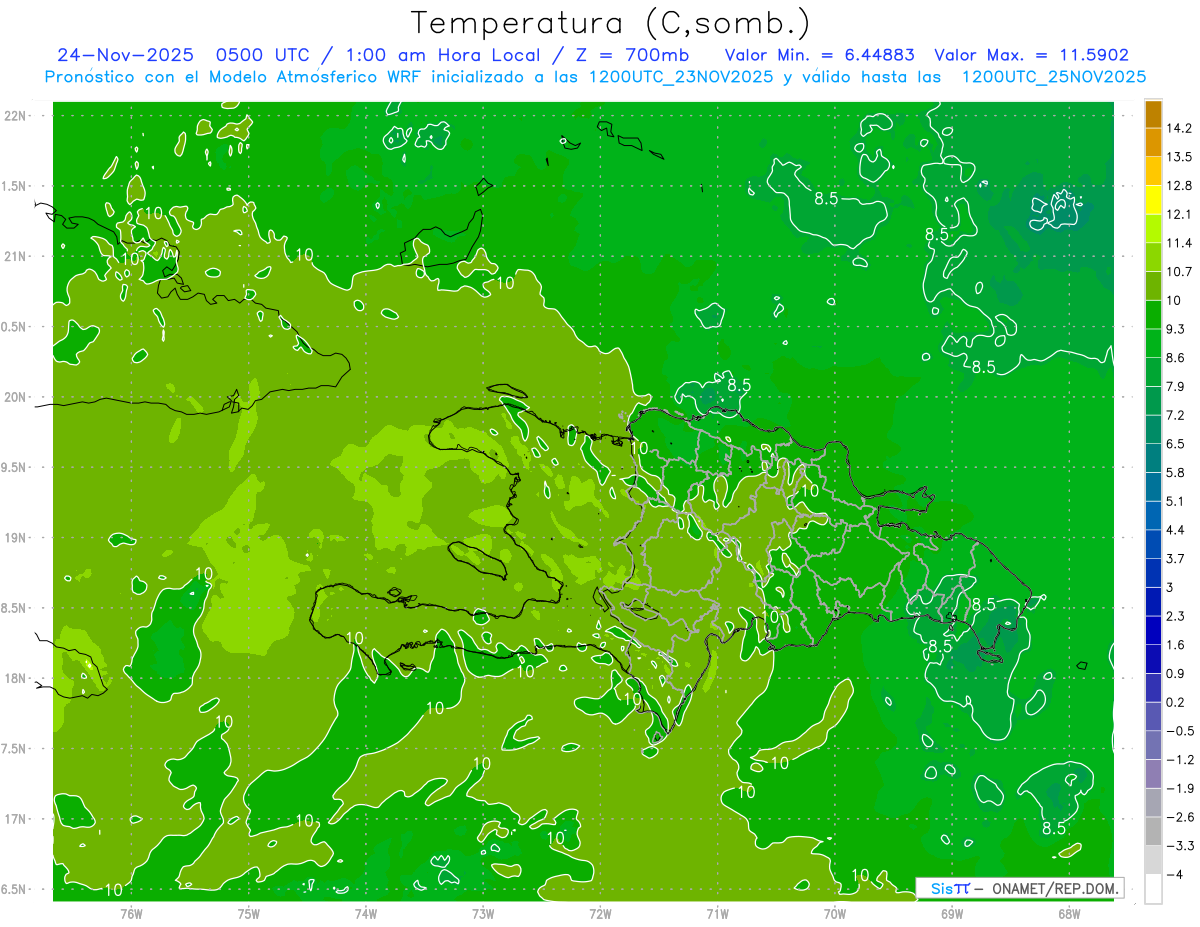Click the dark blue band between 2.3 and 1.6
1200x927 pixels.
tap(1153, 631)
